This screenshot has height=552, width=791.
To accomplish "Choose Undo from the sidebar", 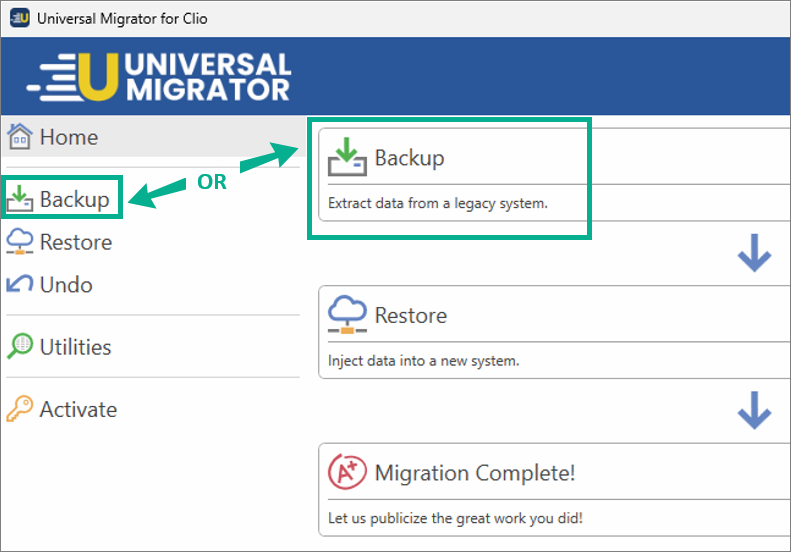I will pos(66,285).
